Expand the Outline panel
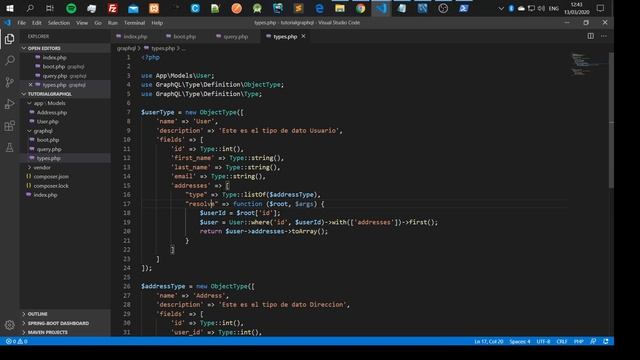Screen dimensions: 640x360 tap(38, 314)
